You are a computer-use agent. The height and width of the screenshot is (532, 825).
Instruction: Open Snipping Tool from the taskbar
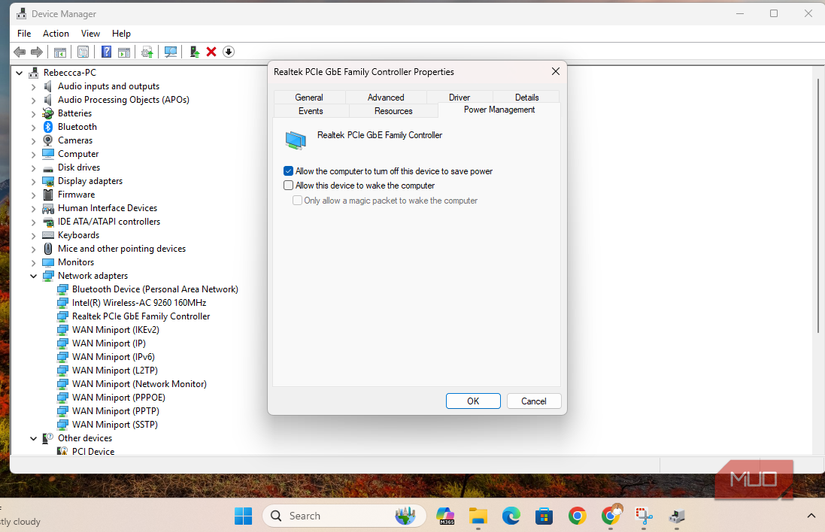click(x=644, y=516)
